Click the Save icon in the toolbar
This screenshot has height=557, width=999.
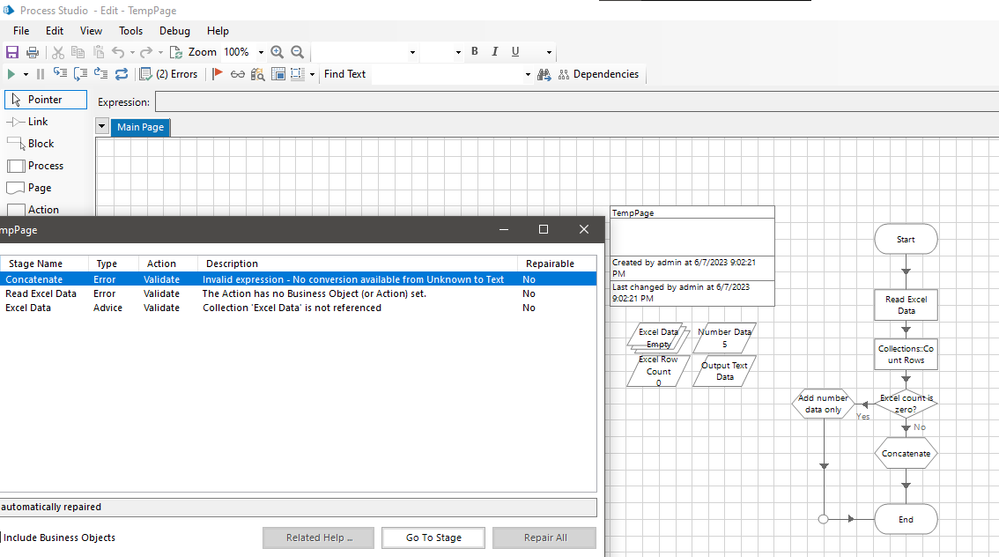(x=13, y=52)
